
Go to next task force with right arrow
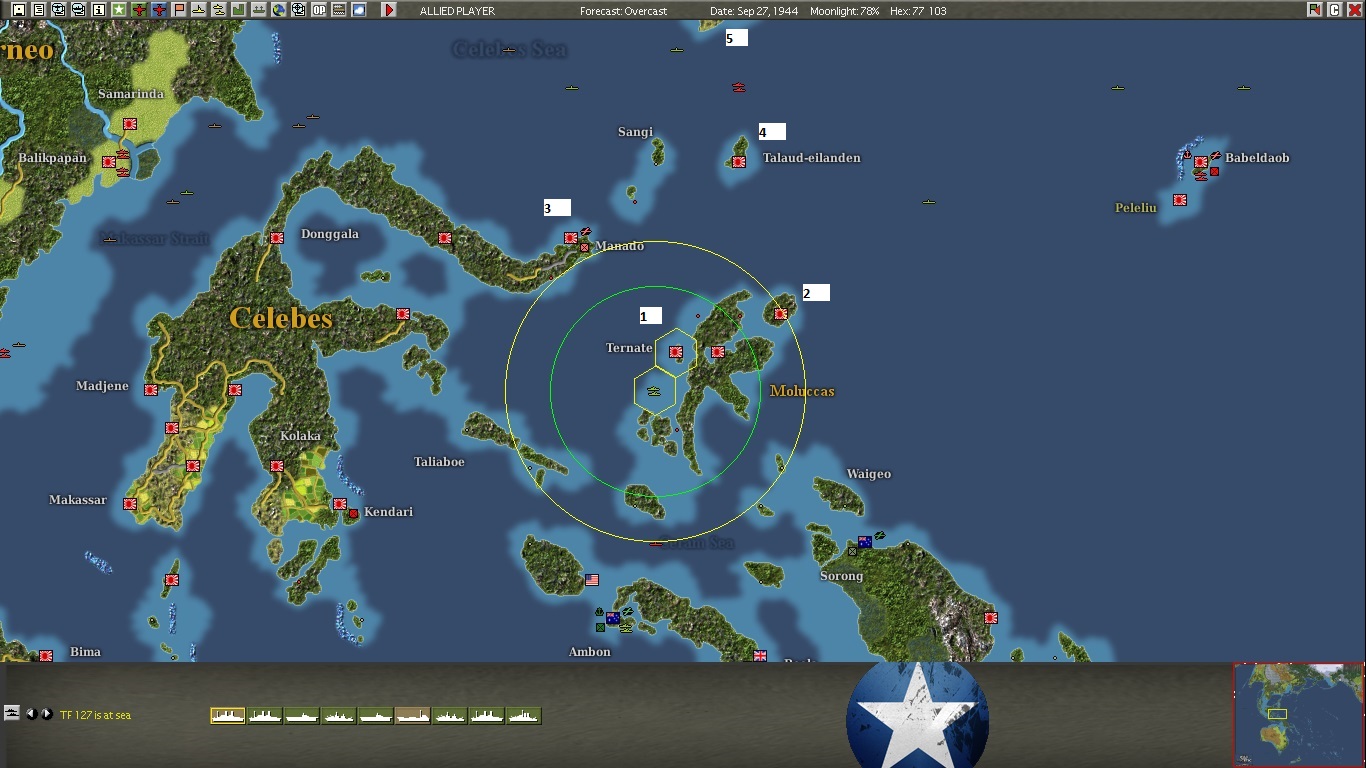[x=46, y=714]
